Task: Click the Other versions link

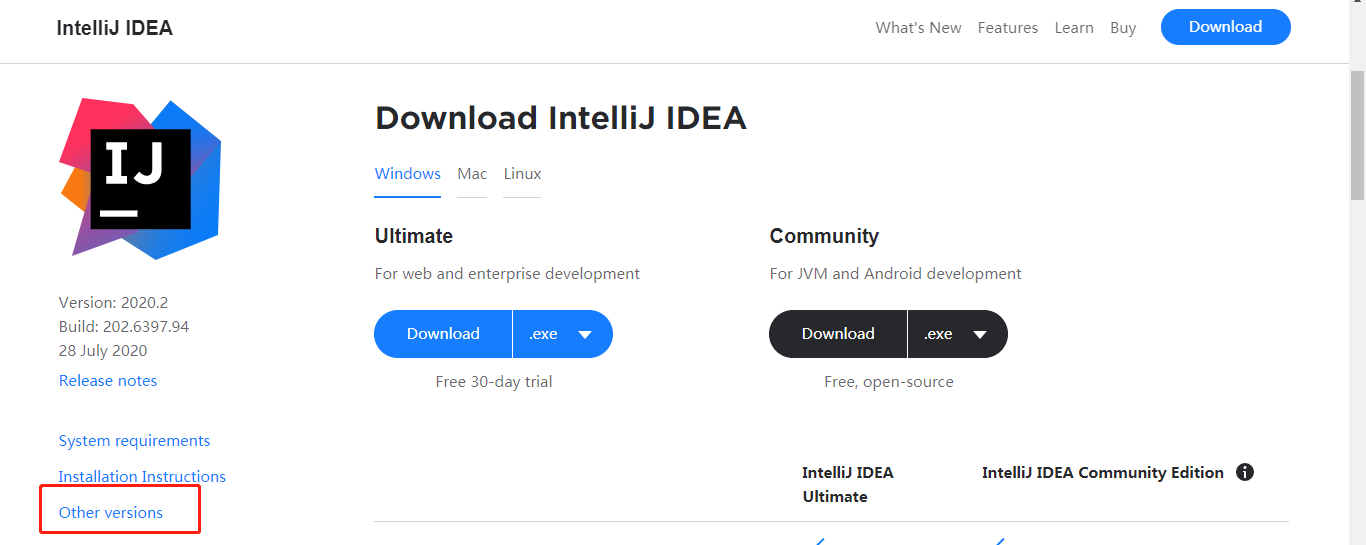Action: pos(111,513)
